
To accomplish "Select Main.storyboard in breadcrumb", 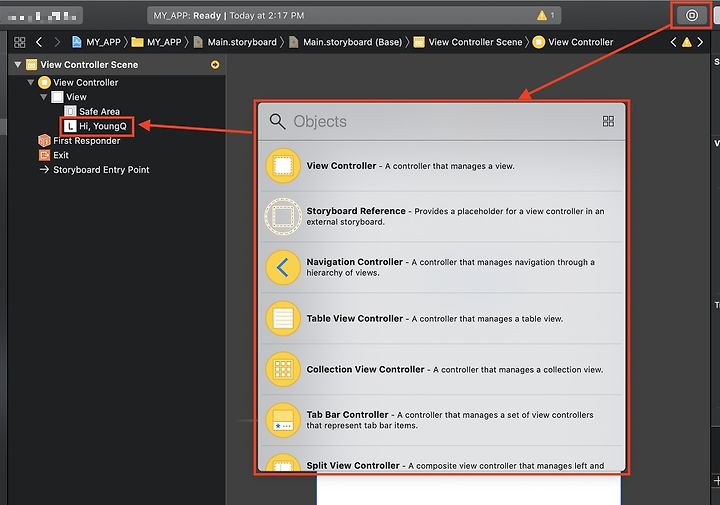I will [x=235, y=42].
